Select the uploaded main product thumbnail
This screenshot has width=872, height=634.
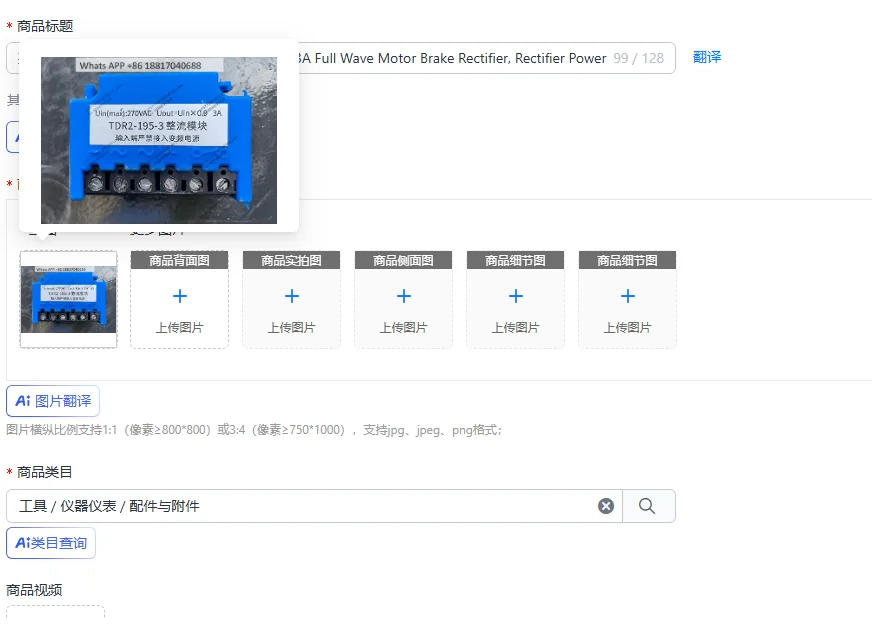click(68, 299)
